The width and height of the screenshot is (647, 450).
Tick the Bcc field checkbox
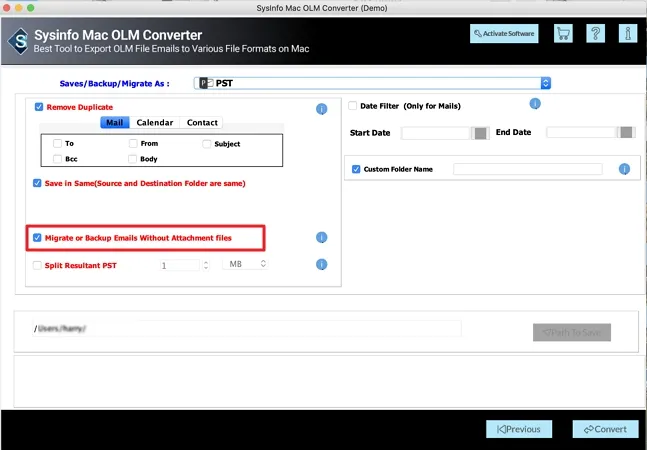57,159
